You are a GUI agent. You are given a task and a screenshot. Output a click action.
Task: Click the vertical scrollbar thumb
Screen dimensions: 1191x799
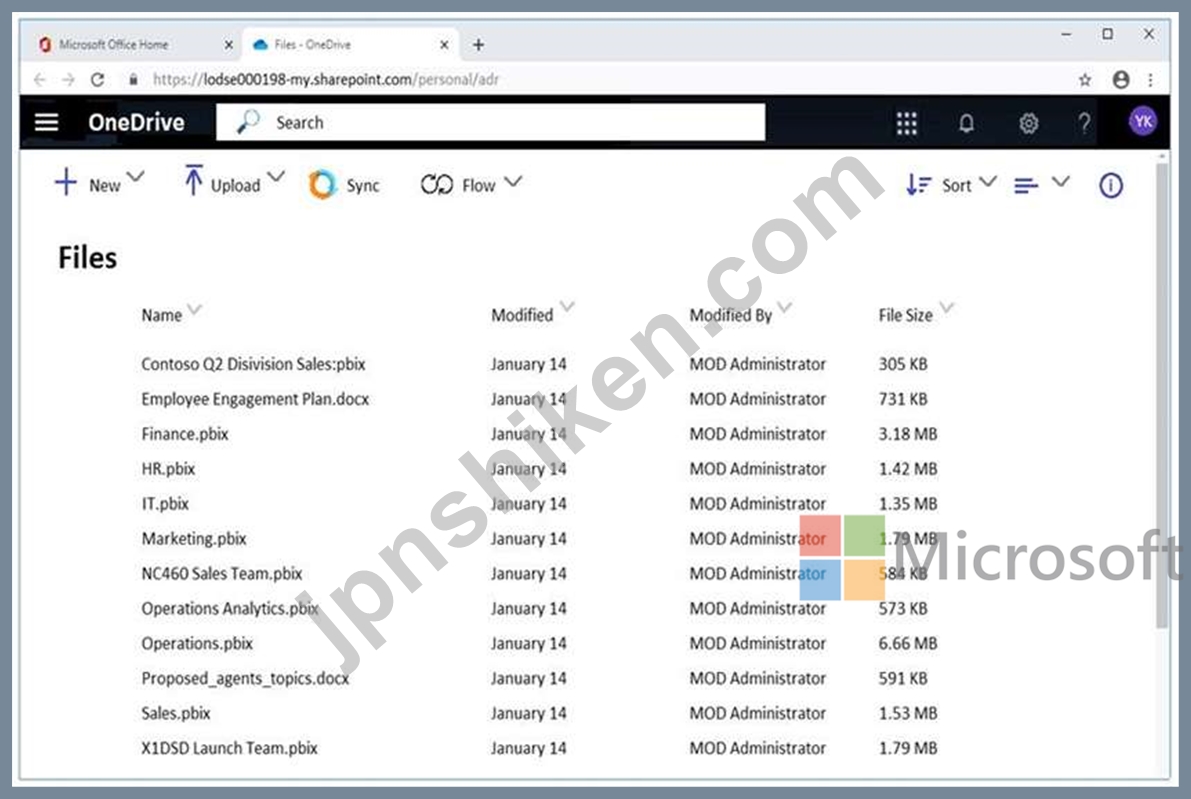(1161, 395)
